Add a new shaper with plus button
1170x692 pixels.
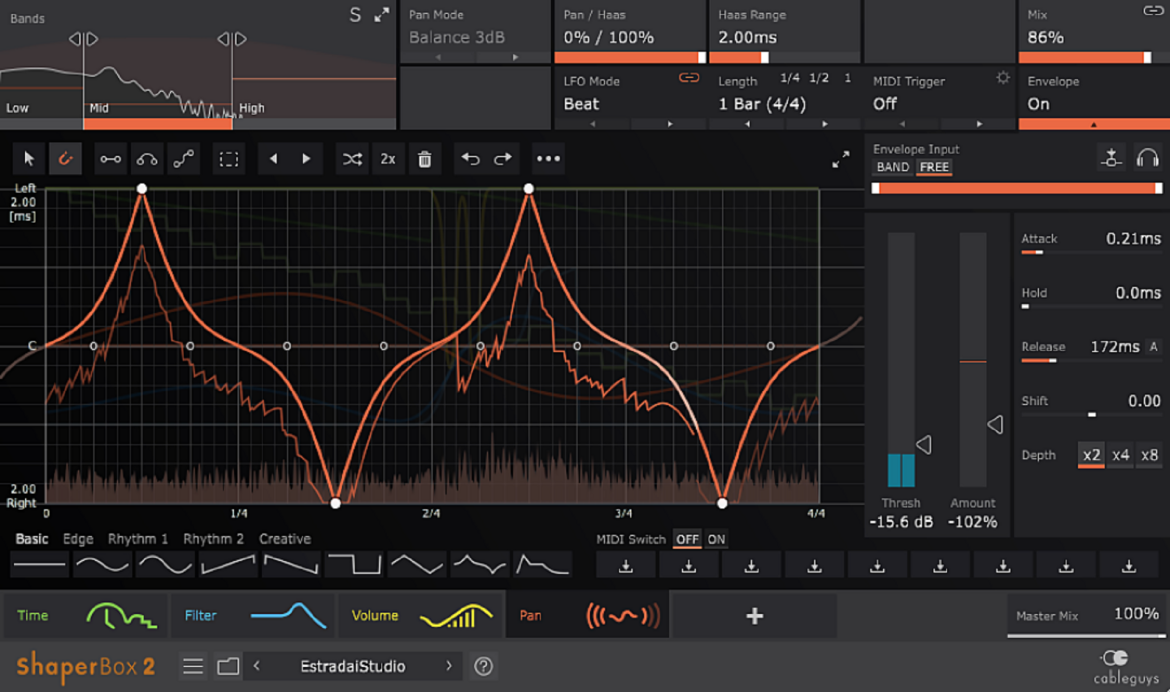click(754, 616)
